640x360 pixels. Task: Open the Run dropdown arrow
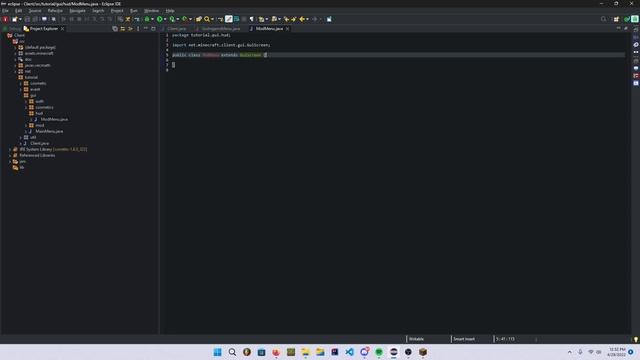165,19
